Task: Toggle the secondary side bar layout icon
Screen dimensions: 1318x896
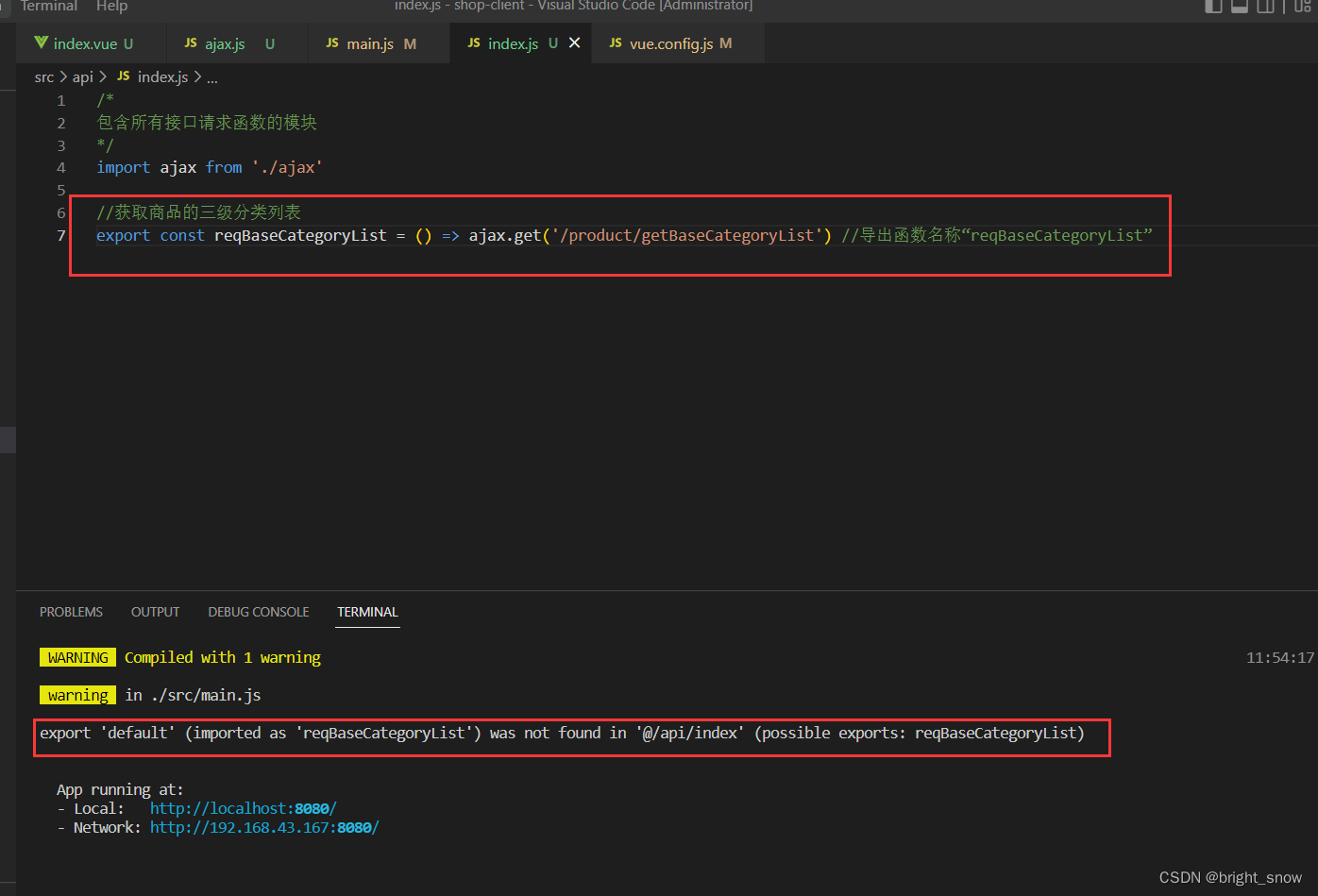Action: point(1265,6)
